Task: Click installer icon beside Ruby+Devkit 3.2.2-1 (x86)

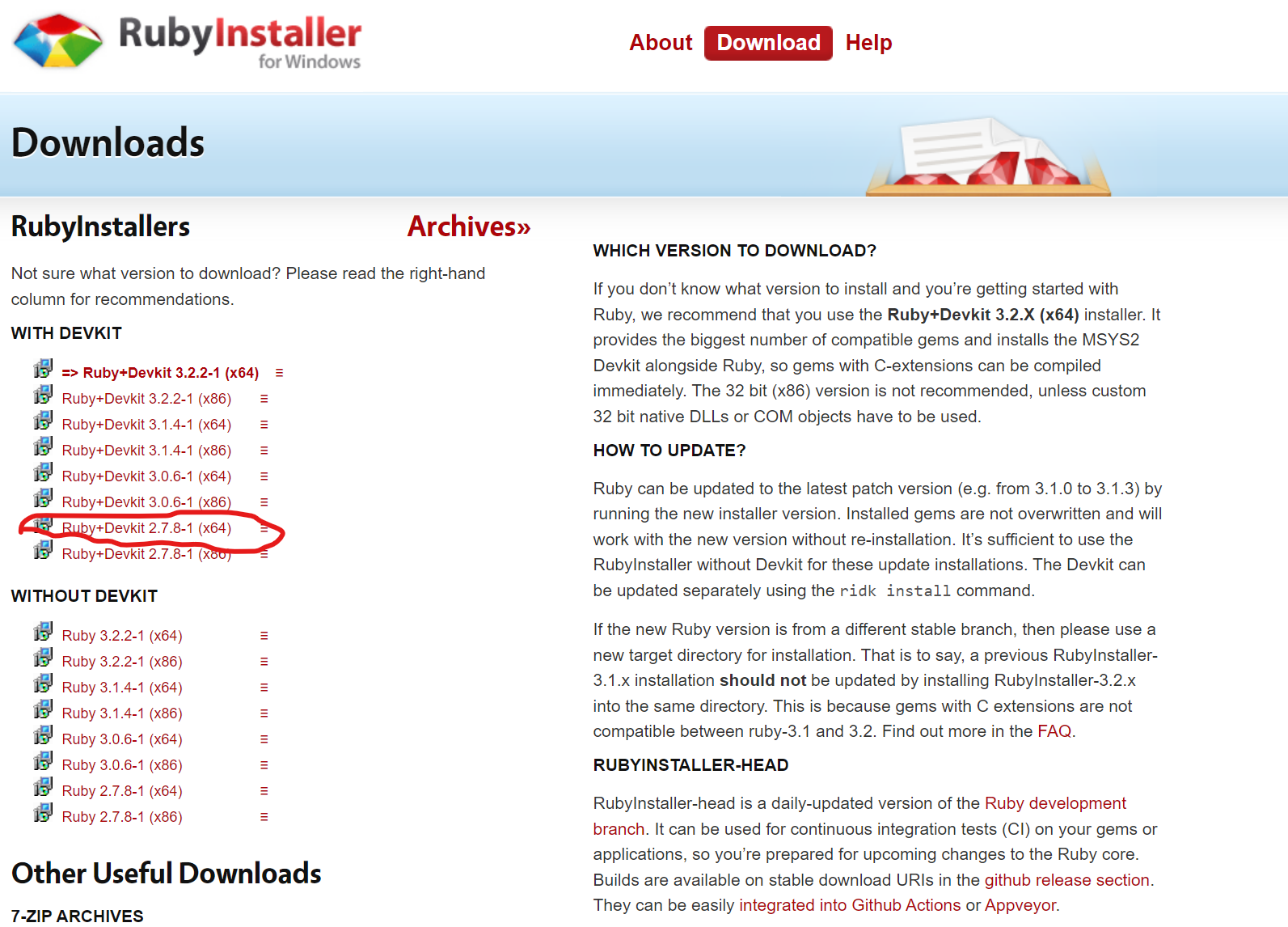Action: [x=43, y=396]
